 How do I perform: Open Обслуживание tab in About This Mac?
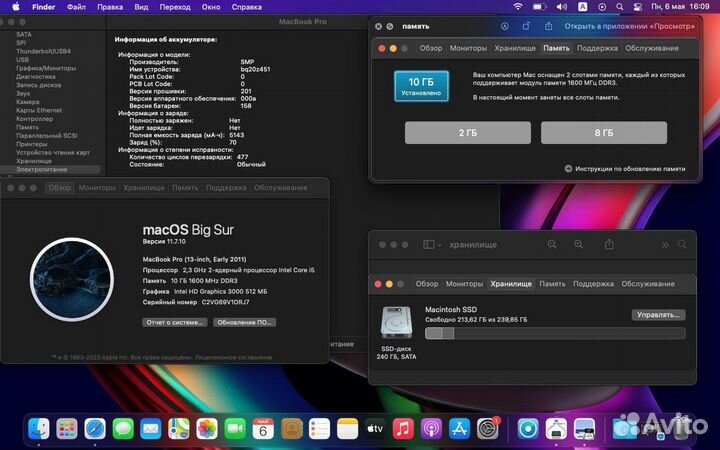pos(281,188)
